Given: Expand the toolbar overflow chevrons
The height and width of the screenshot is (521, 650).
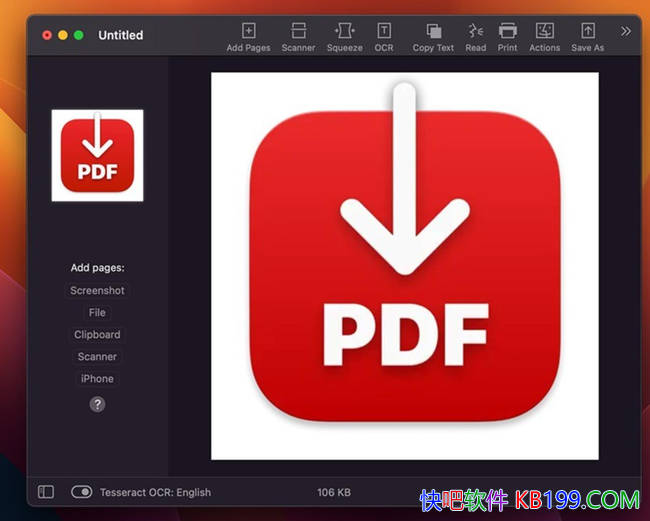Looking at the screenshot, I should 626,31.
